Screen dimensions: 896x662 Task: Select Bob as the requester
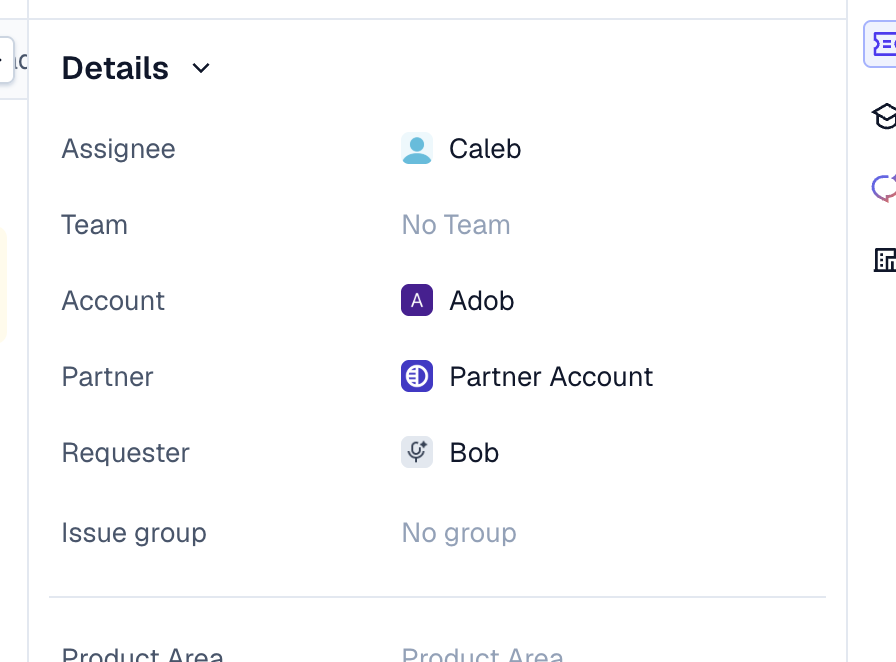(473, 452)
